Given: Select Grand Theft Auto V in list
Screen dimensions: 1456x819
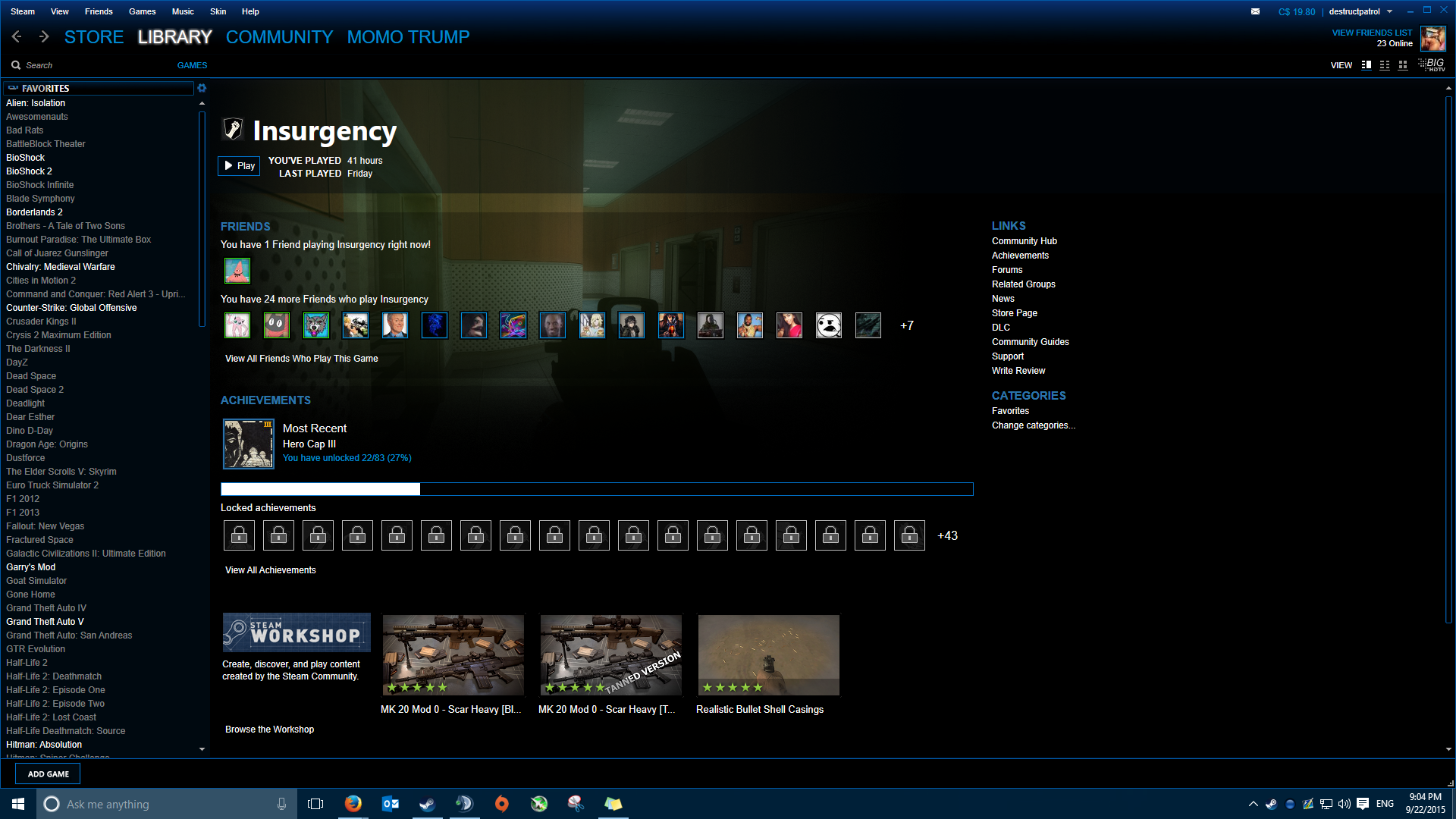Looking at the screenshot, I should (45, 622).
